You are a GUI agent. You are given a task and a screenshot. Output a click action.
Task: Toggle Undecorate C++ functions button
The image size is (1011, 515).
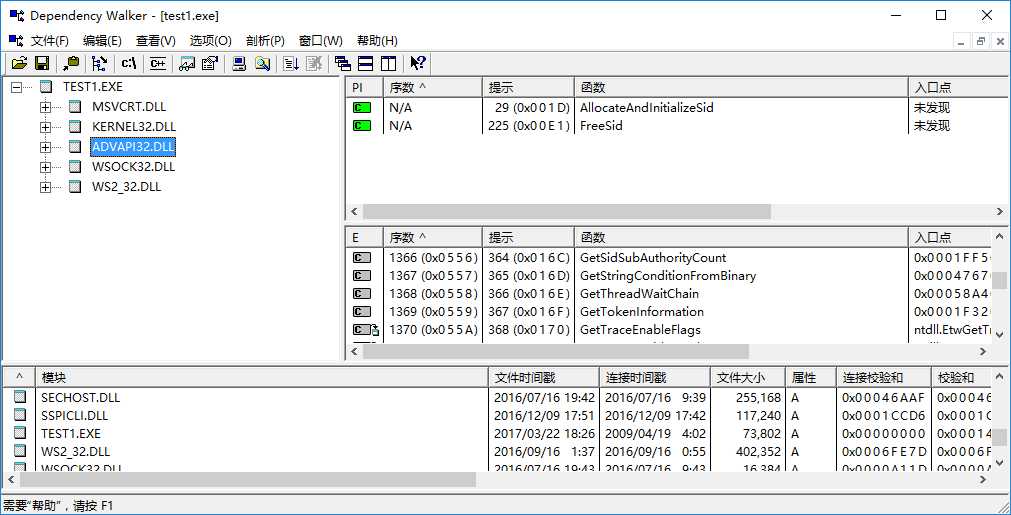click(x=157, y=63)
